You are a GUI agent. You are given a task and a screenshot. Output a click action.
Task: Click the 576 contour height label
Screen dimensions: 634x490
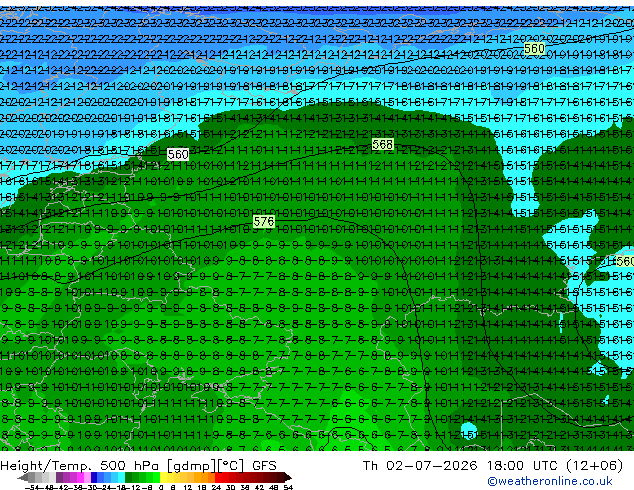click(x=264, y=221)
